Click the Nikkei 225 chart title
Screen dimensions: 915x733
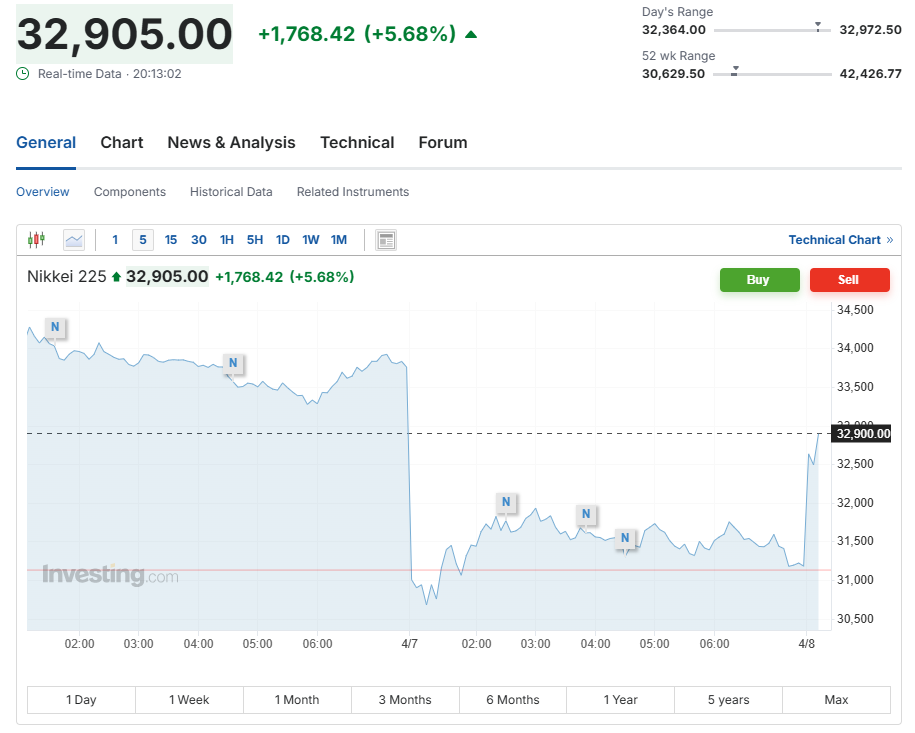click(x=67, y=277)
